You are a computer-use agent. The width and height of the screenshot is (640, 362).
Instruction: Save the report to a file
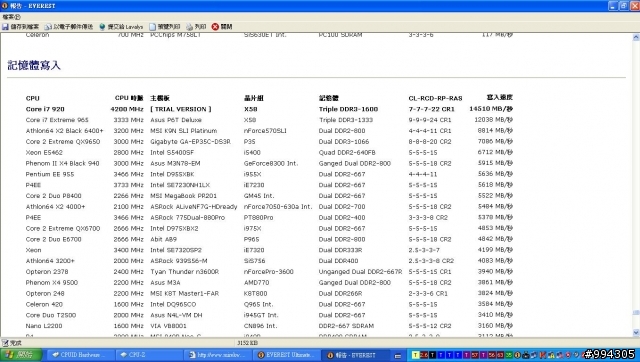coord(20,27)
